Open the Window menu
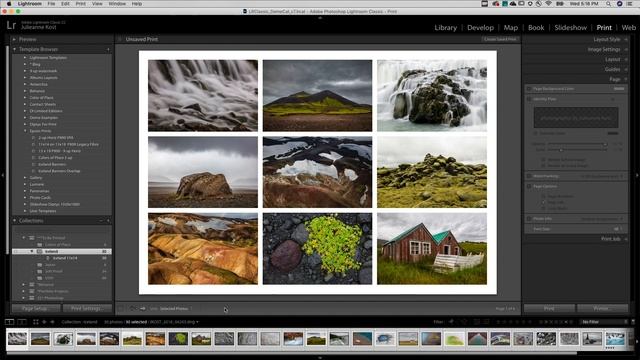The image size is (640, 360). click(x=117, y=4)
